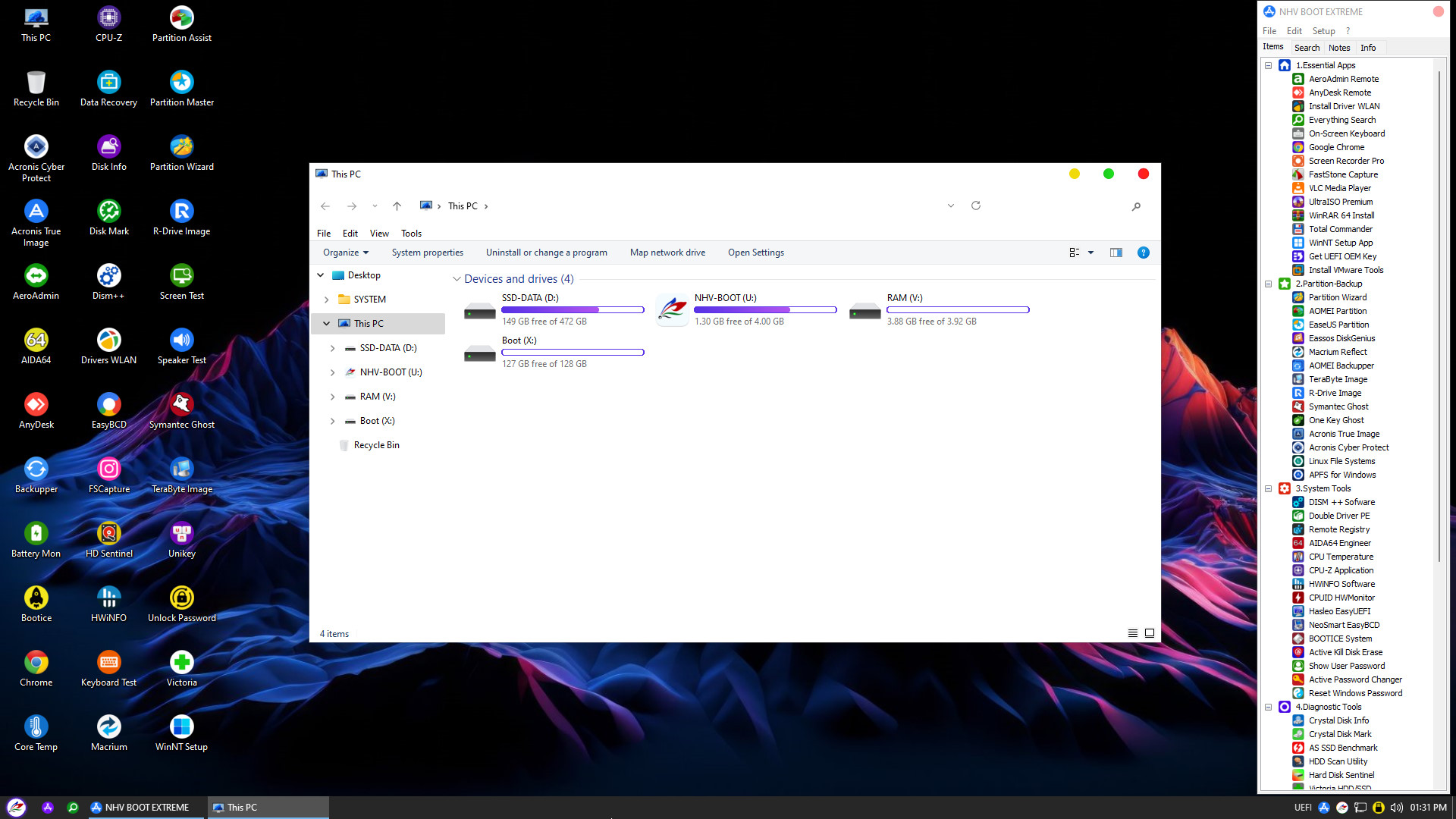Screen dimensions: 1456x819
Task: Open the Symantec Ghost desktop icon
Action: click(181, 405)
